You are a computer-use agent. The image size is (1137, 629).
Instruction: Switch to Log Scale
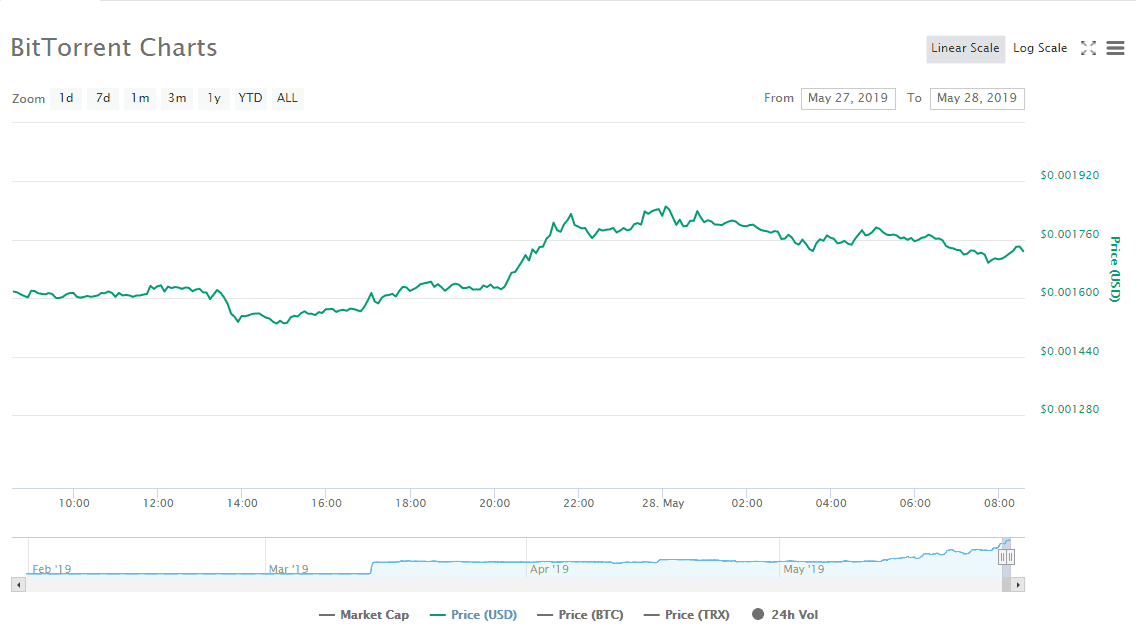[x=1040, y=49]
